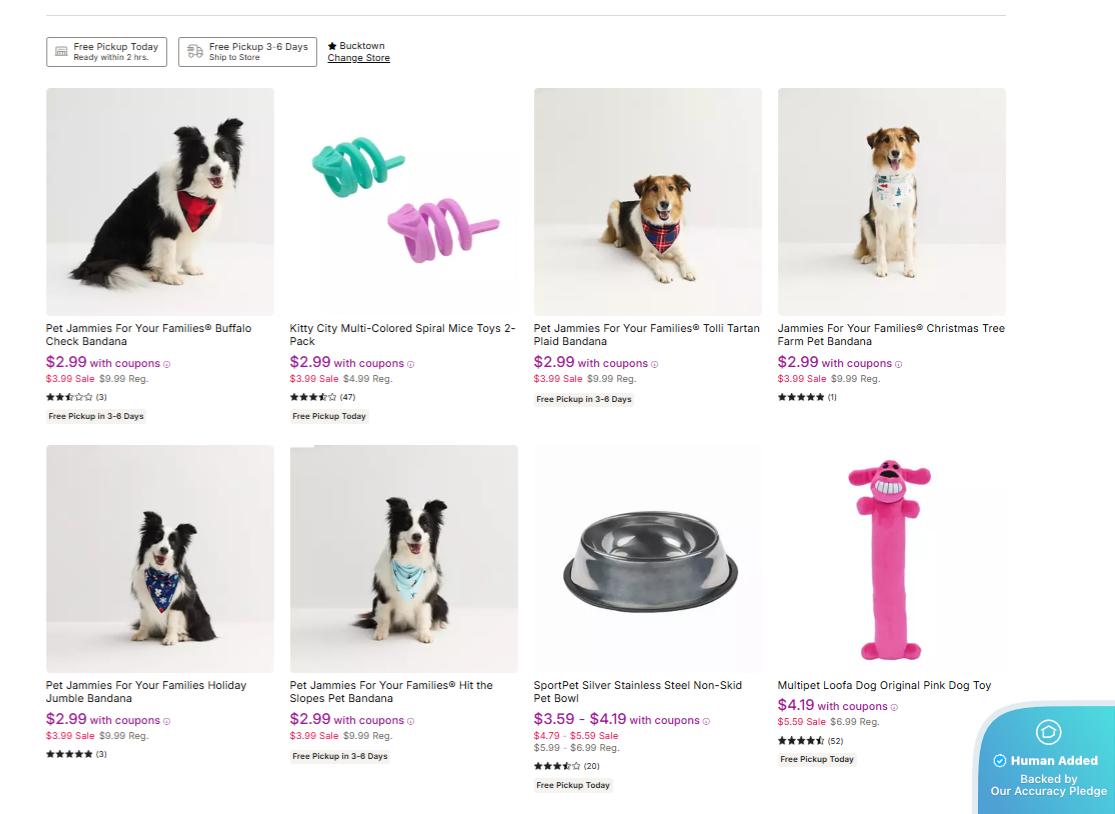Viewport: 1115px width, 814px height.
Task: Click star icon beside Bucktown store name
Action: pos(330,44)
